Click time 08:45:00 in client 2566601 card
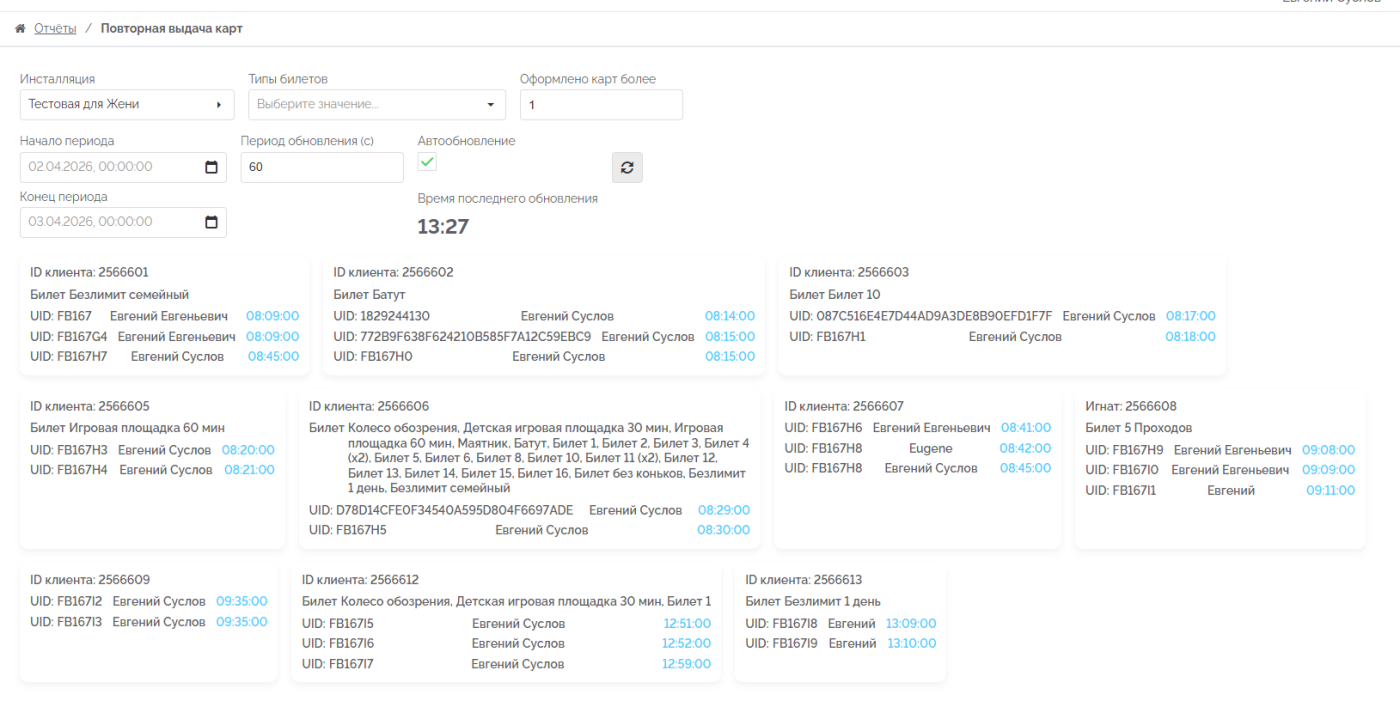 [x=272, y=356]
